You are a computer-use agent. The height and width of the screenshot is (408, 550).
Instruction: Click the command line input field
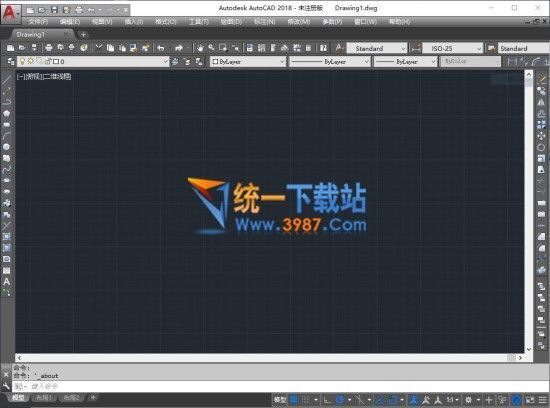point(281,386)
